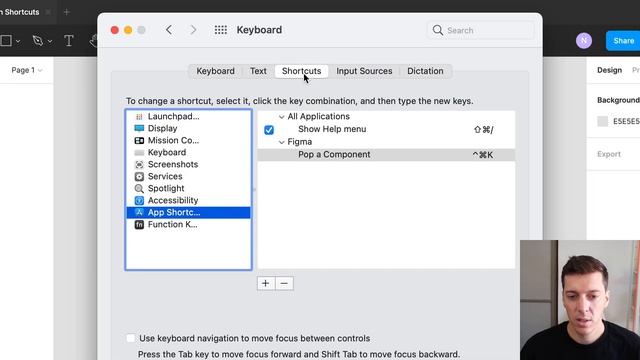Click the Function Keys fn icon
Viewport: 640px width, 360px height.
139,224
